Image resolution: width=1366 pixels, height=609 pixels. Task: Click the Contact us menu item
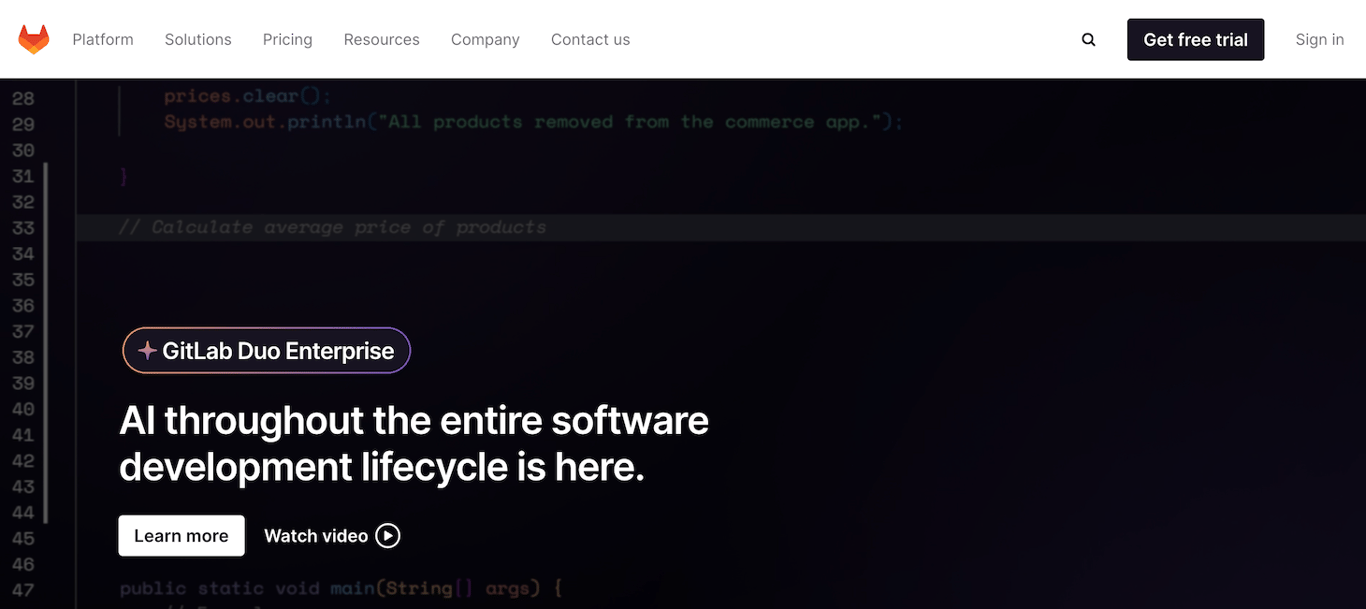pos(590,39)
